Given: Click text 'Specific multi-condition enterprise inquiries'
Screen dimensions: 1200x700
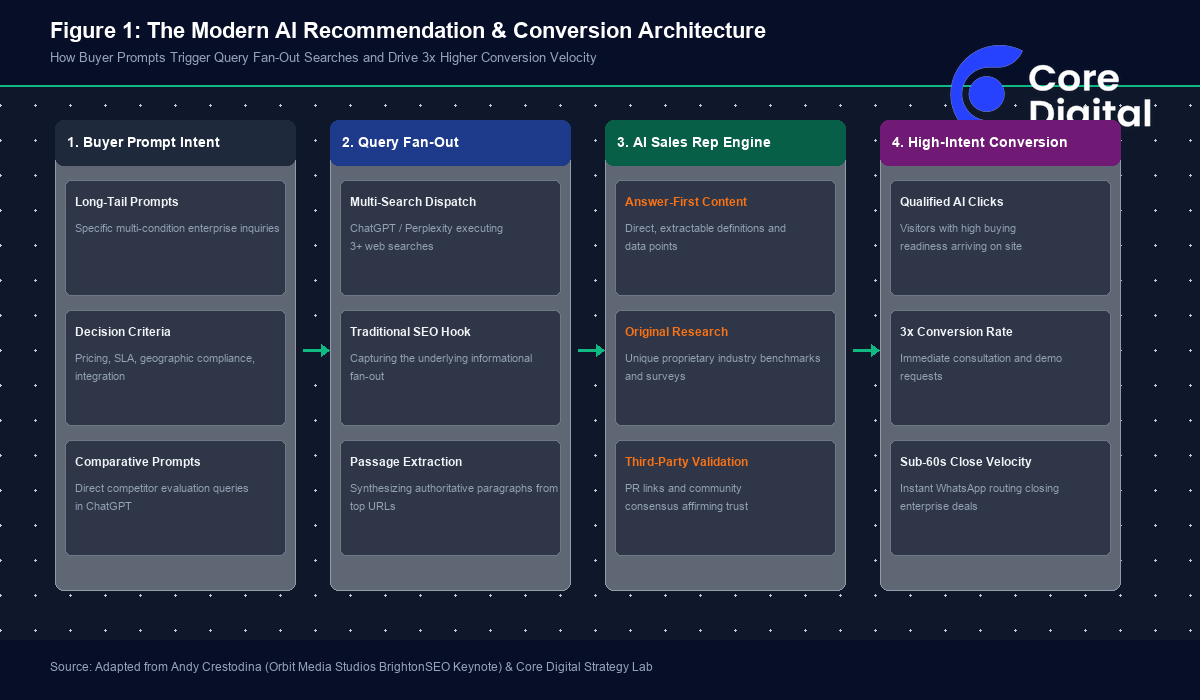Looking at the screenshot, I should tap(177, 228).
